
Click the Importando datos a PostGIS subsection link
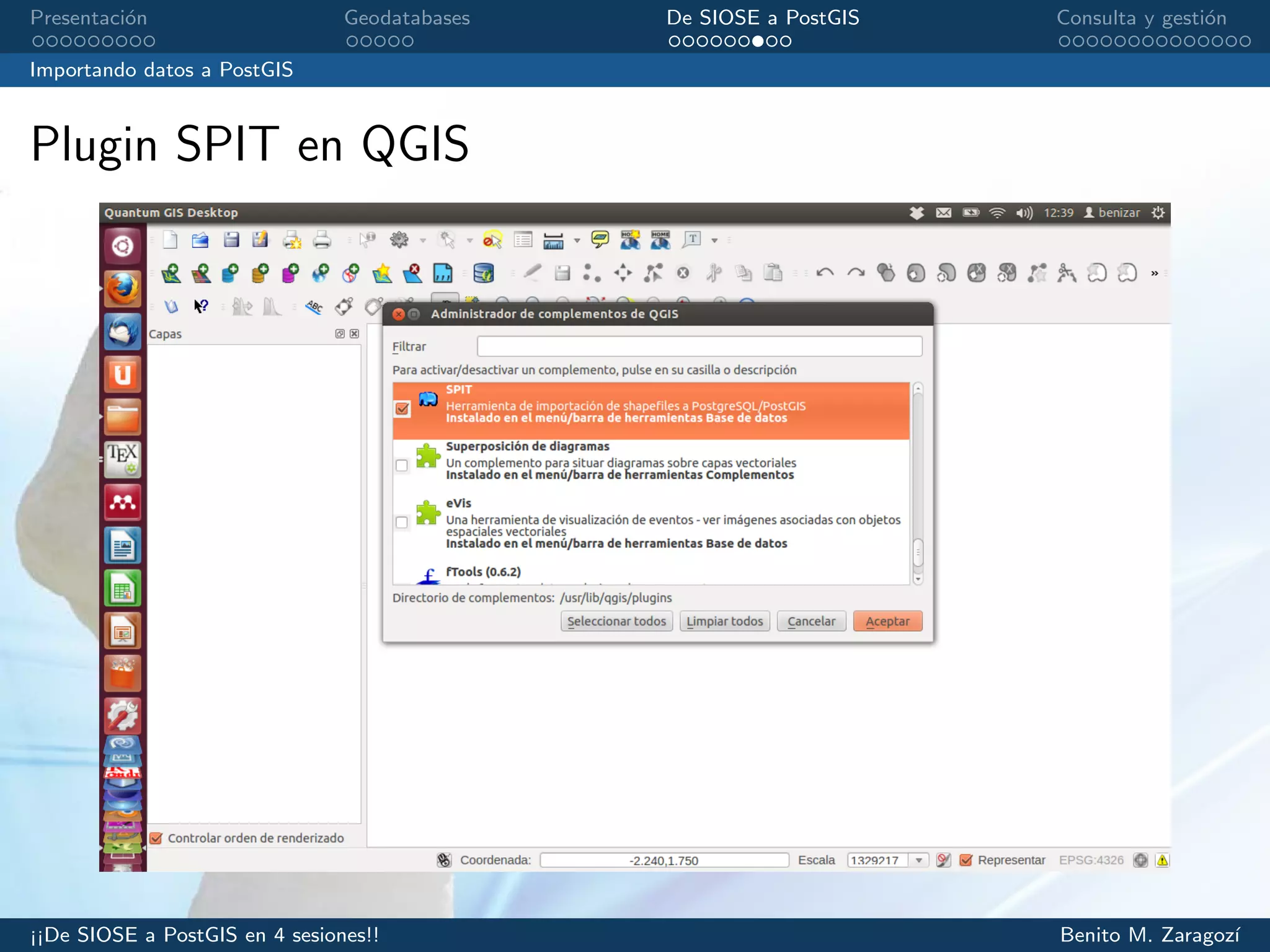click(x=161, y=69)
